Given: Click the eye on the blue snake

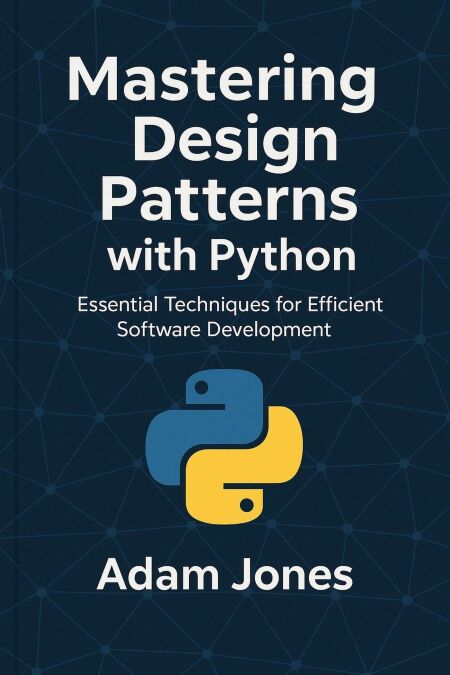Looking at the screenshot, I should coord(201,388).
